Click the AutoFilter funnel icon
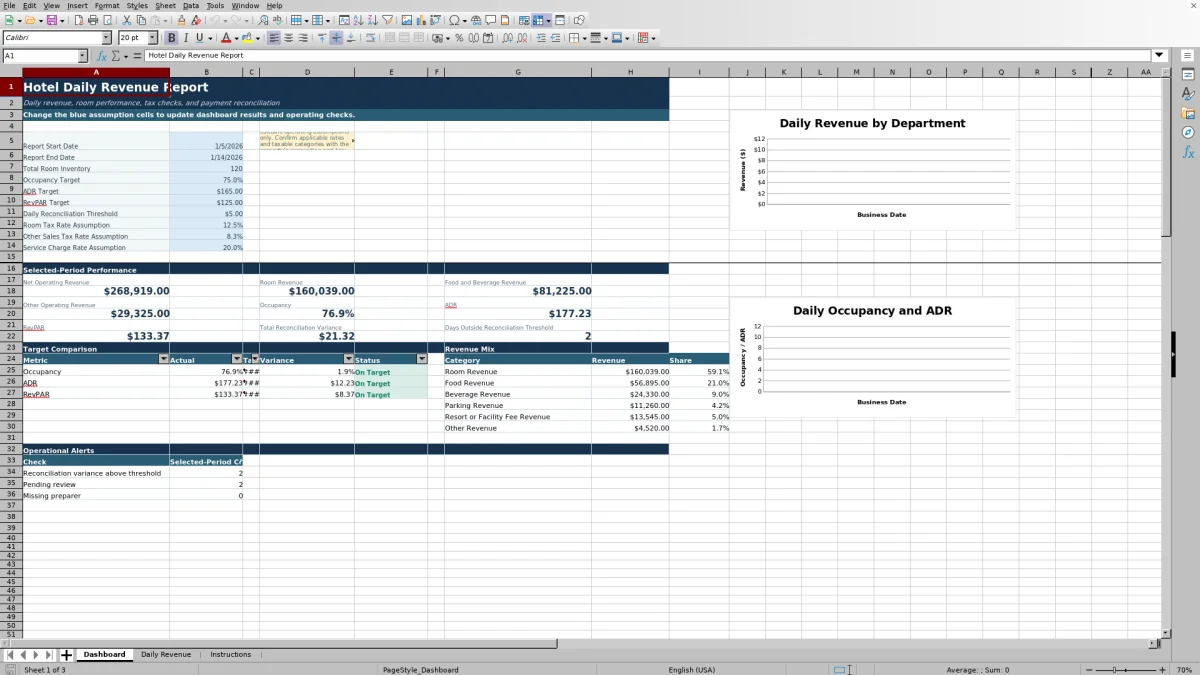Image resolution: width=1200 pixels, height=675 pixels. [x=387, y=20]
